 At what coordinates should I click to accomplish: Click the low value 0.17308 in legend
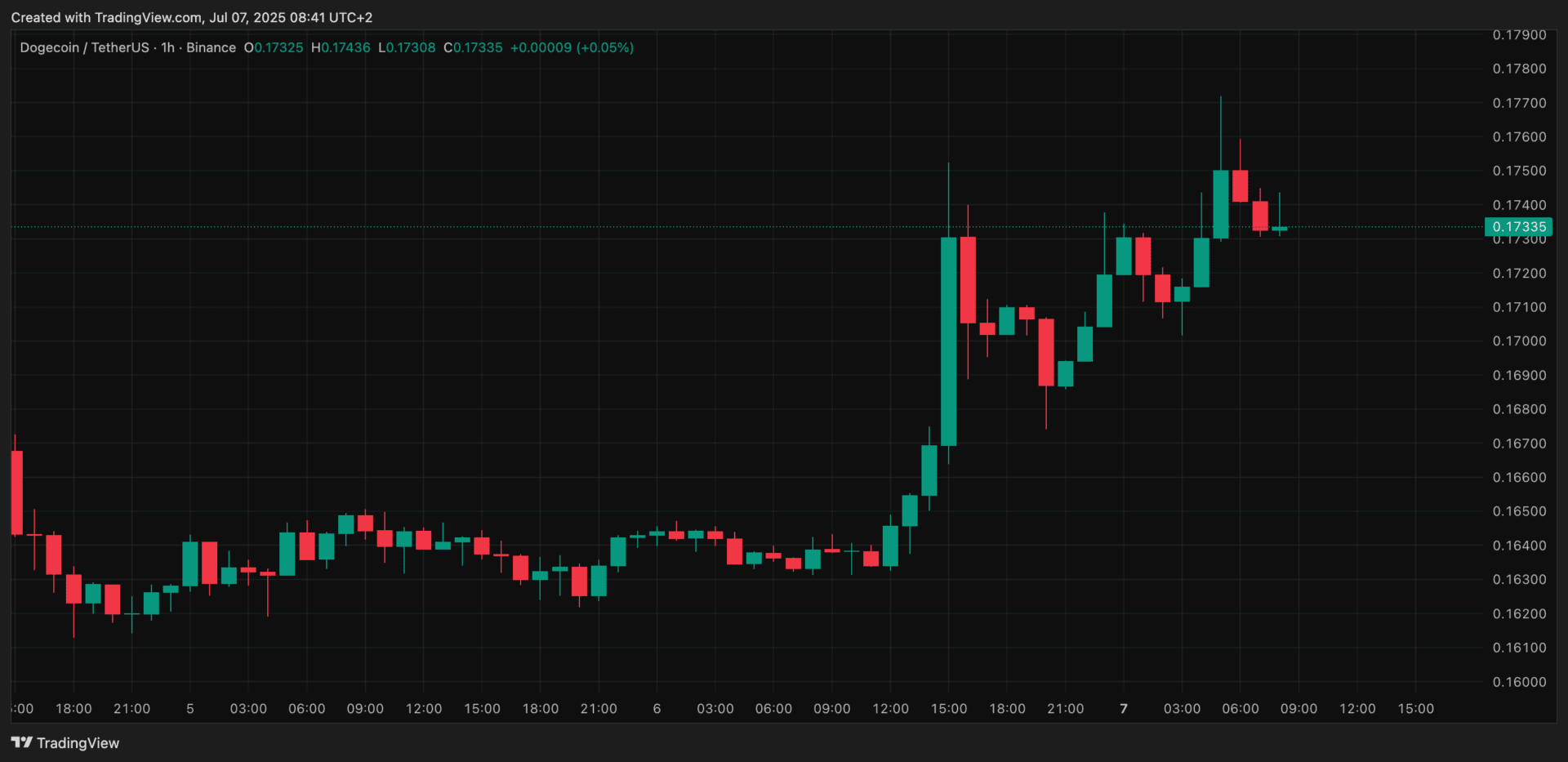click(x=411, y=47)
